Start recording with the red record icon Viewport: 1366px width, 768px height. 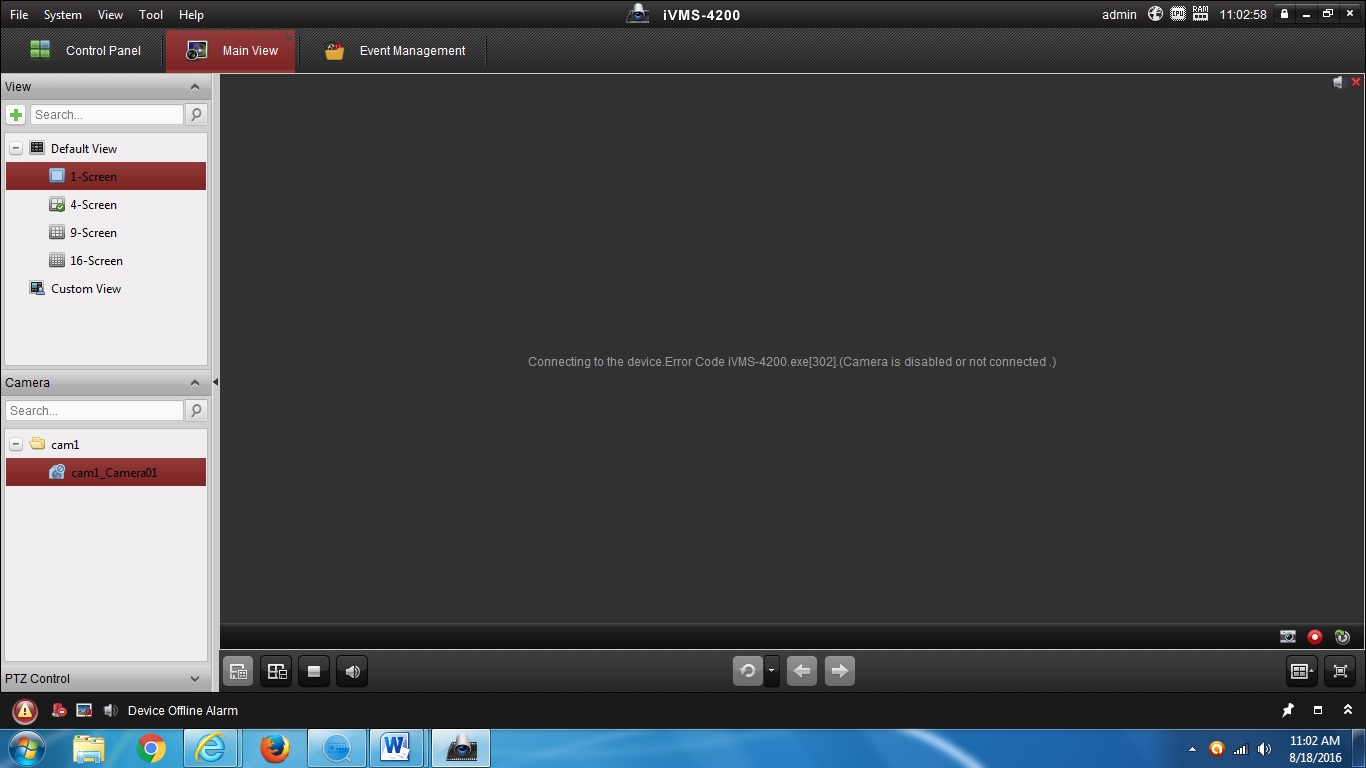tap(1315, 637)
